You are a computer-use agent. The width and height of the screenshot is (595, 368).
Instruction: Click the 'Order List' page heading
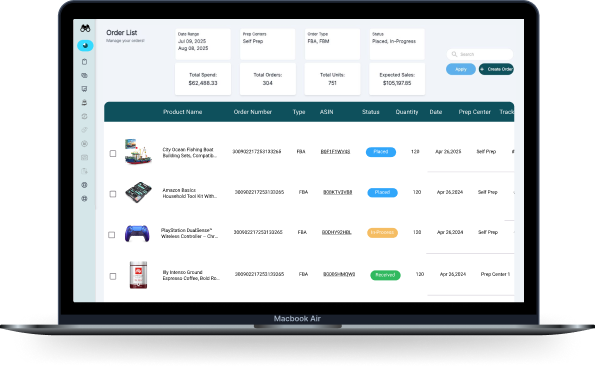pyautogui.click(x=121, y=33)
